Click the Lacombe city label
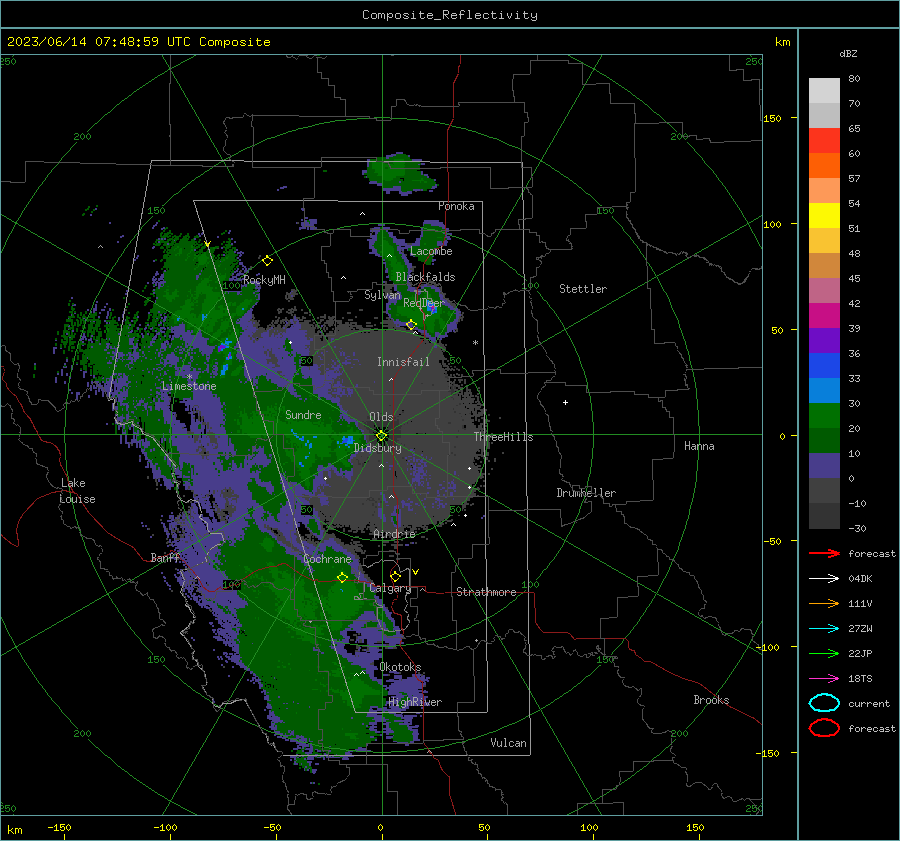Image resolution: width=900 pixels, height=841 pixels. point(431,251)
